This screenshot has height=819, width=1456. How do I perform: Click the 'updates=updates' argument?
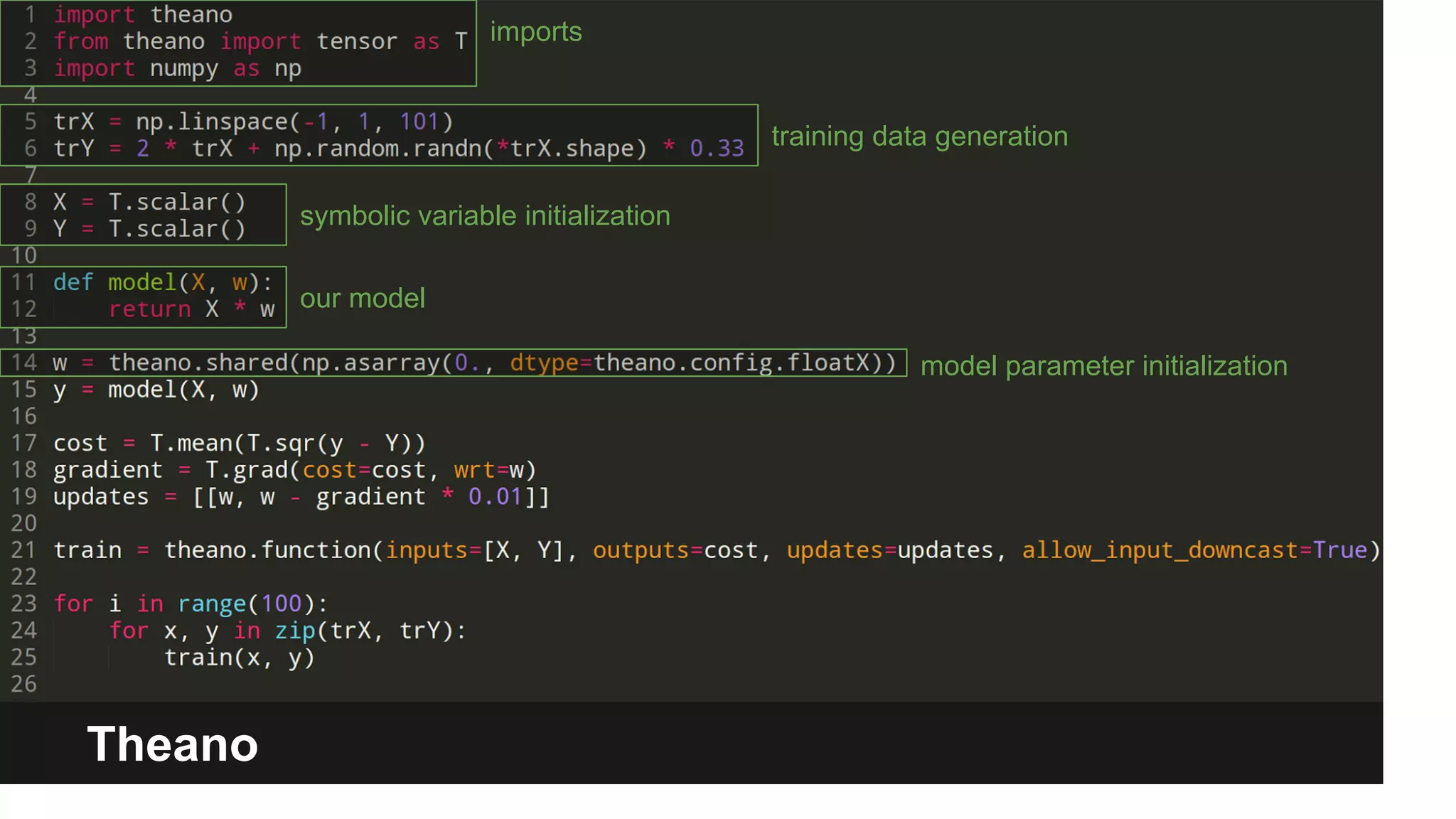890,550
